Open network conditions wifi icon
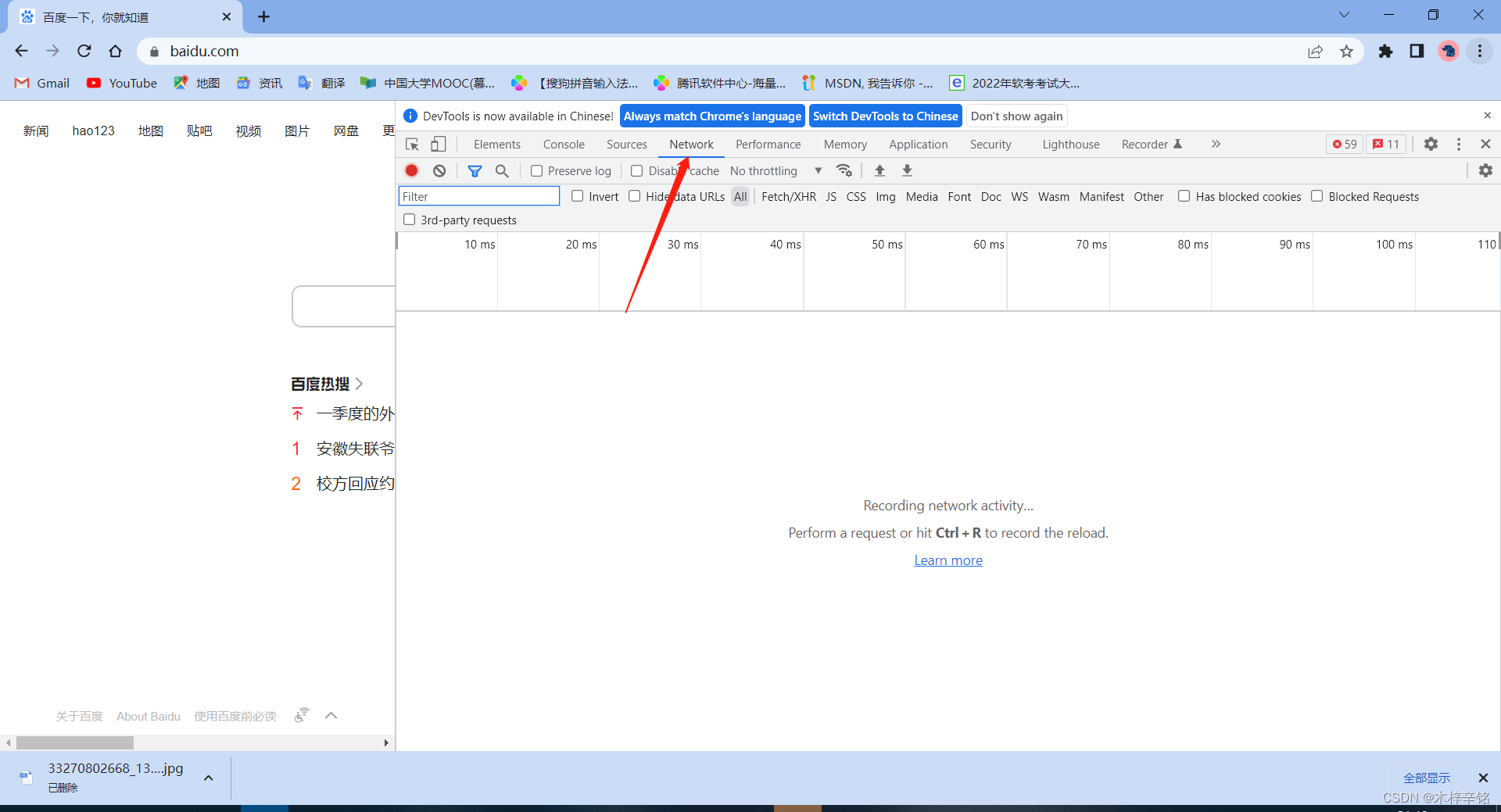 [x=844, y=170]
